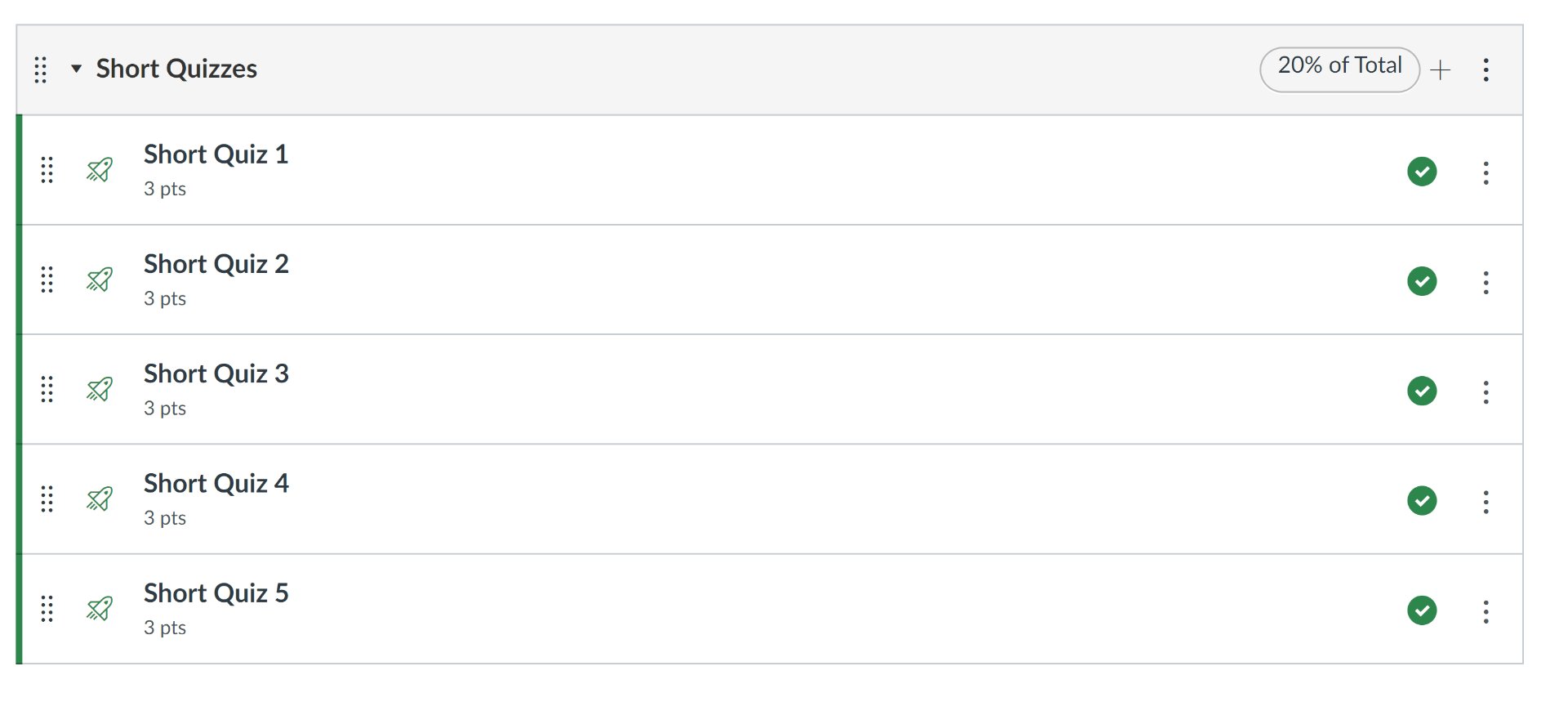Toggle published status of Short Quiz 1
This screenshot has width=1568, height=702.
(1422, 172)
